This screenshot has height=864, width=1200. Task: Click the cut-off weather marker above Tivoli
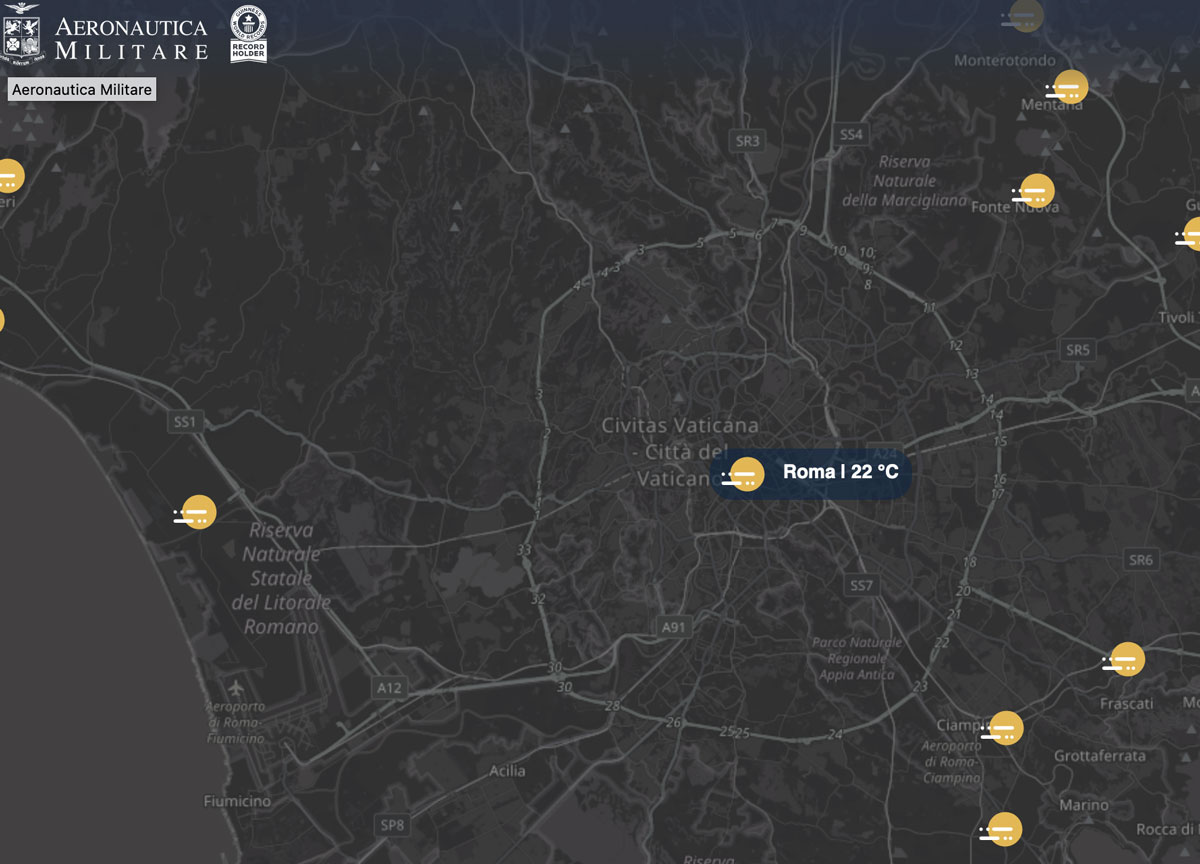pos(1190,236)
